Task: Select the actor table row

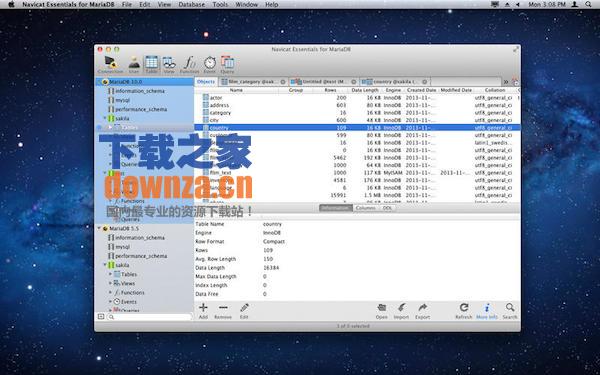Action: 357,98
